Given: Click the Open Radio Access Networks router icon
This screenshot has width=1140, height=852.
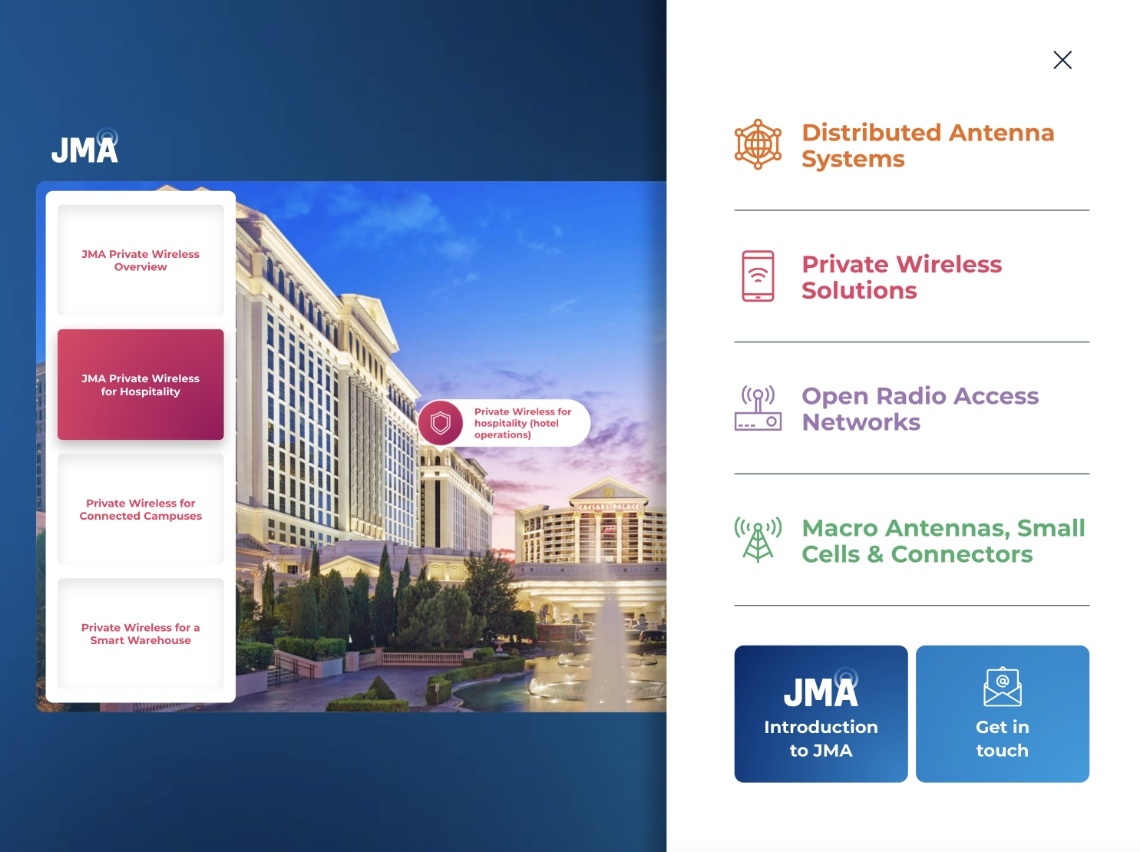Looking at the screenshot, I should click(x=758, y=409).
